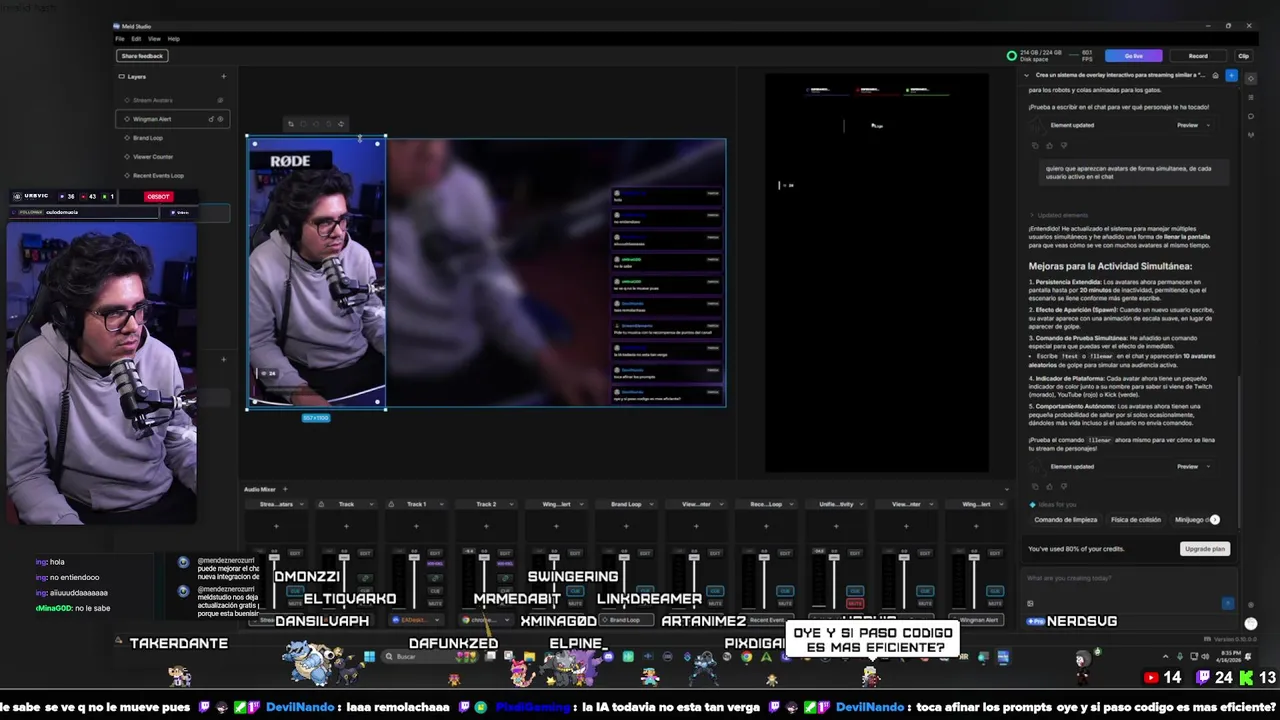
Task: Start new chat with blue plus button
Action: [1231, 75]
